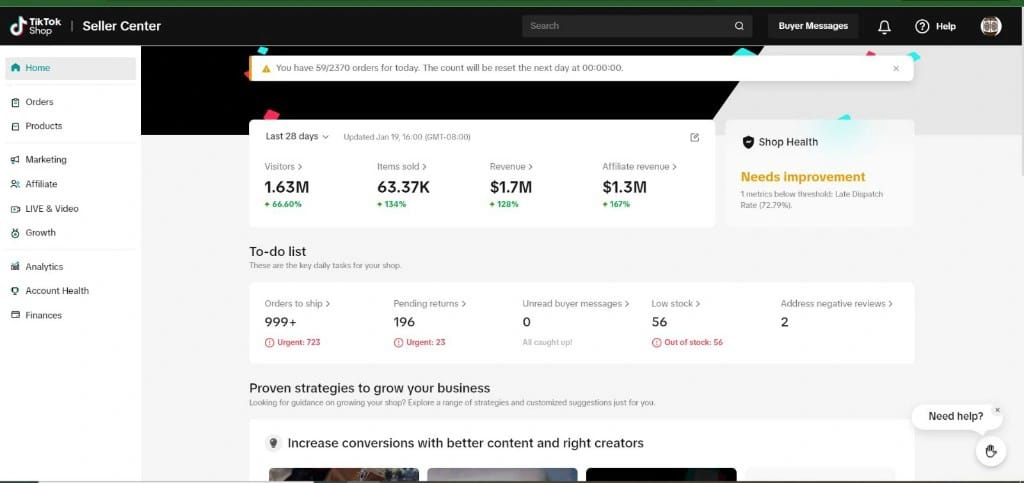This screenshot has width=1024, height=483.
Task: Click the third dark strategy thumbnail
Action: tap(661, 475)
